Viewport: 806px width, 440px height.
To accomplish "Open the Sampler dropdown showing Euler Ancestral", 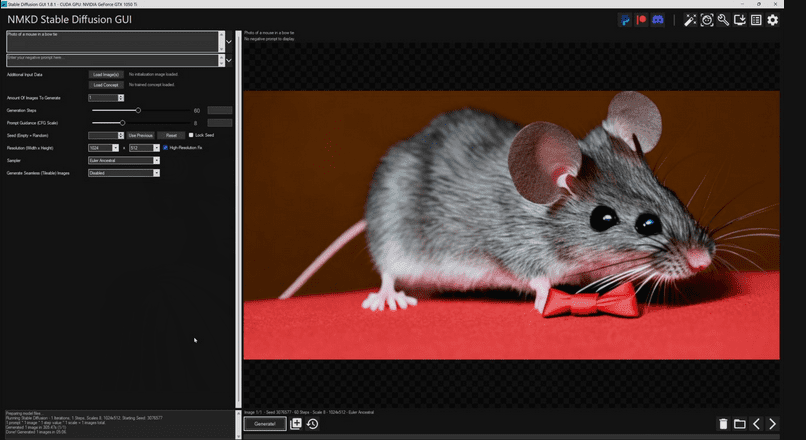I will (124, 160).
